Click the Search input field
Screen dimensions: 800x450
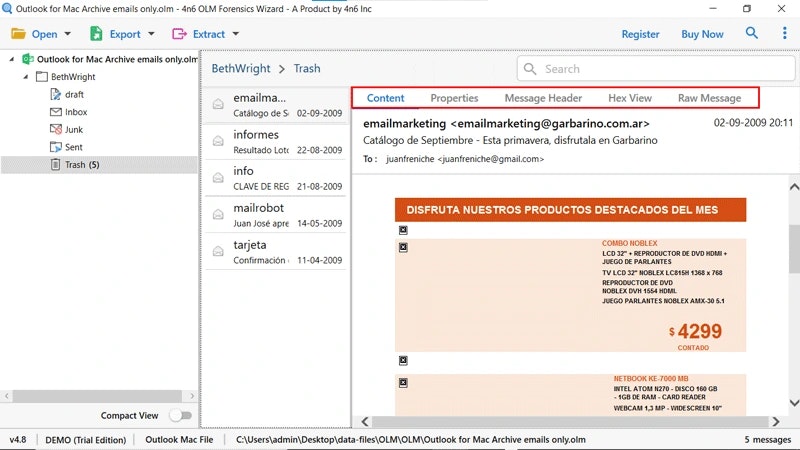(x=656, y=69)
